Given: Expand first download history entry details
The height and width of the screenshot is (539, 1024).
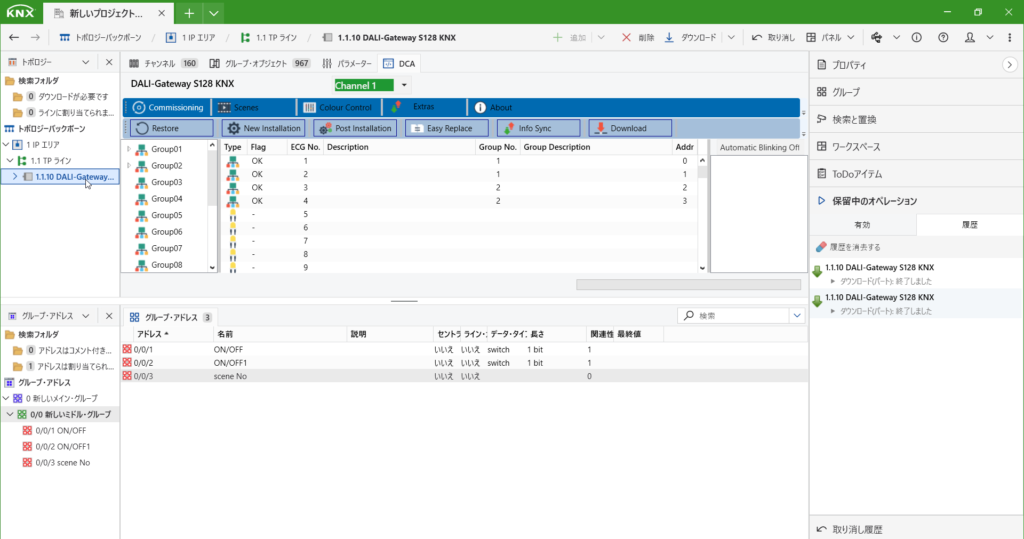Looking at the screenshot, I should coord(833,282).
